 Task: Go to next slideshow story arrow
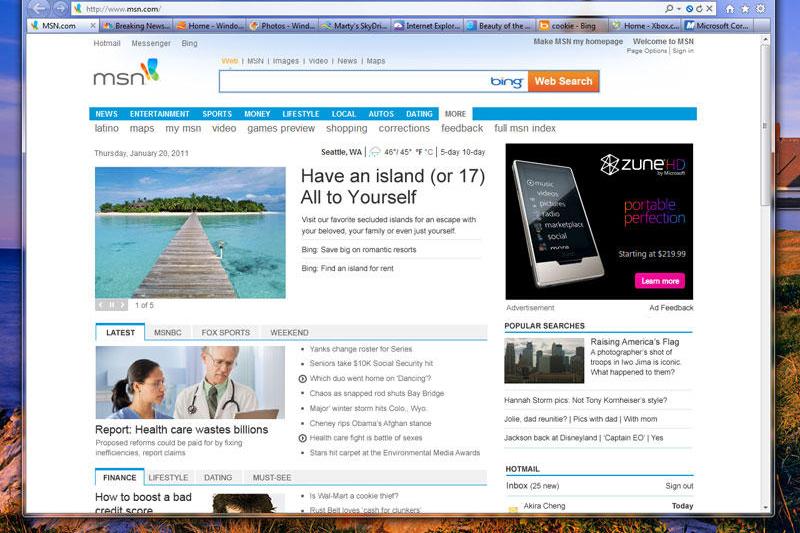pyautogui.click(x=124, y=305)
